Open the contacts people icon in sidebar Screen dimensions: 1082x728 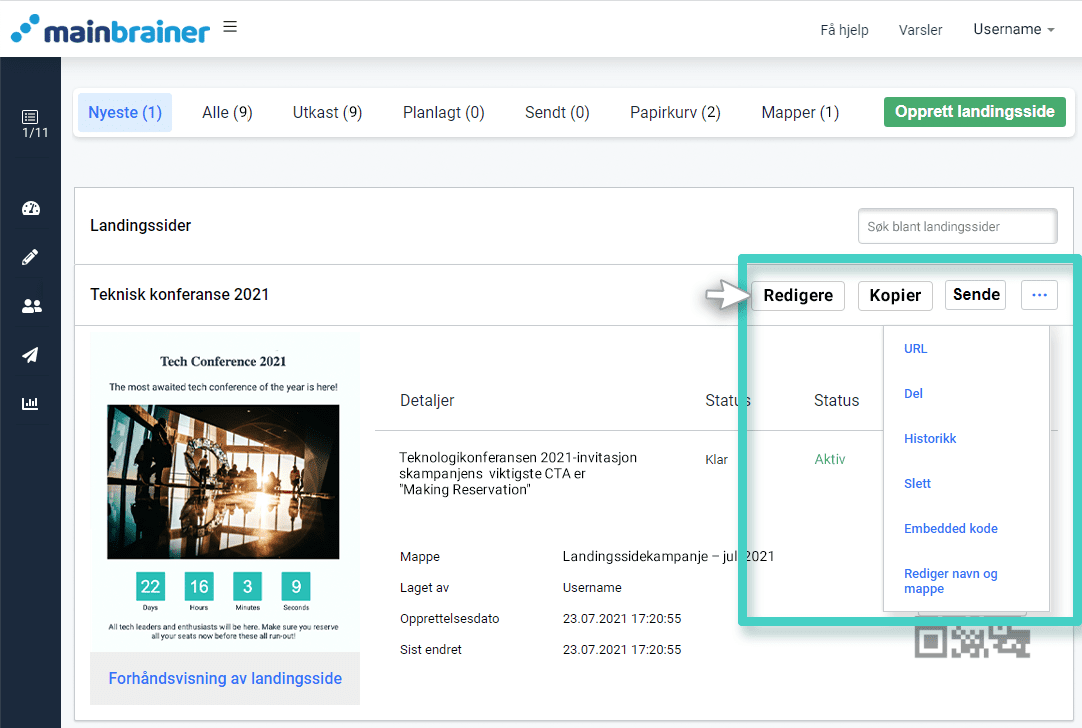pyautogui.click(x=30, y=306)
